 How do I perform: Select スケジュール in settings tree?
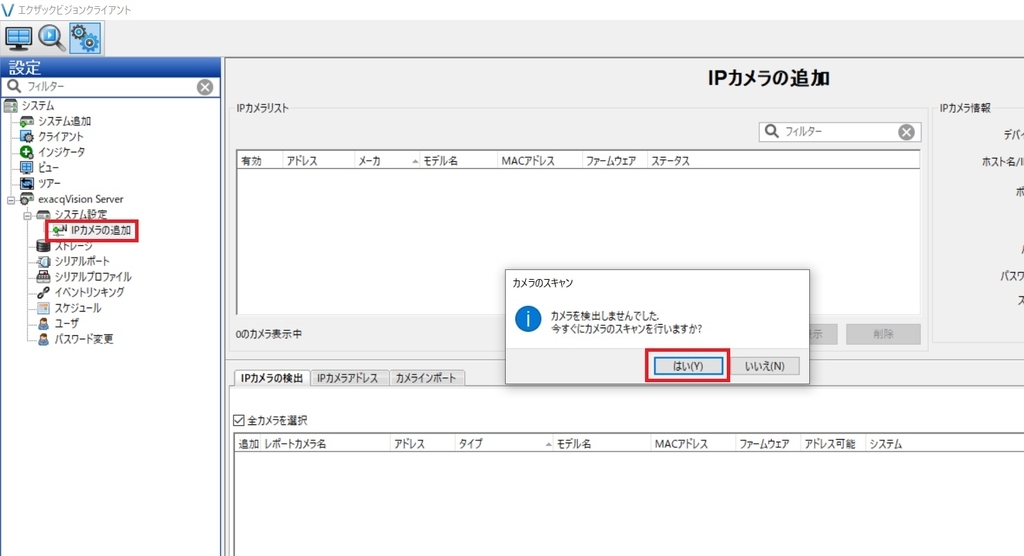pyautogui.click(x=77, y=308)
